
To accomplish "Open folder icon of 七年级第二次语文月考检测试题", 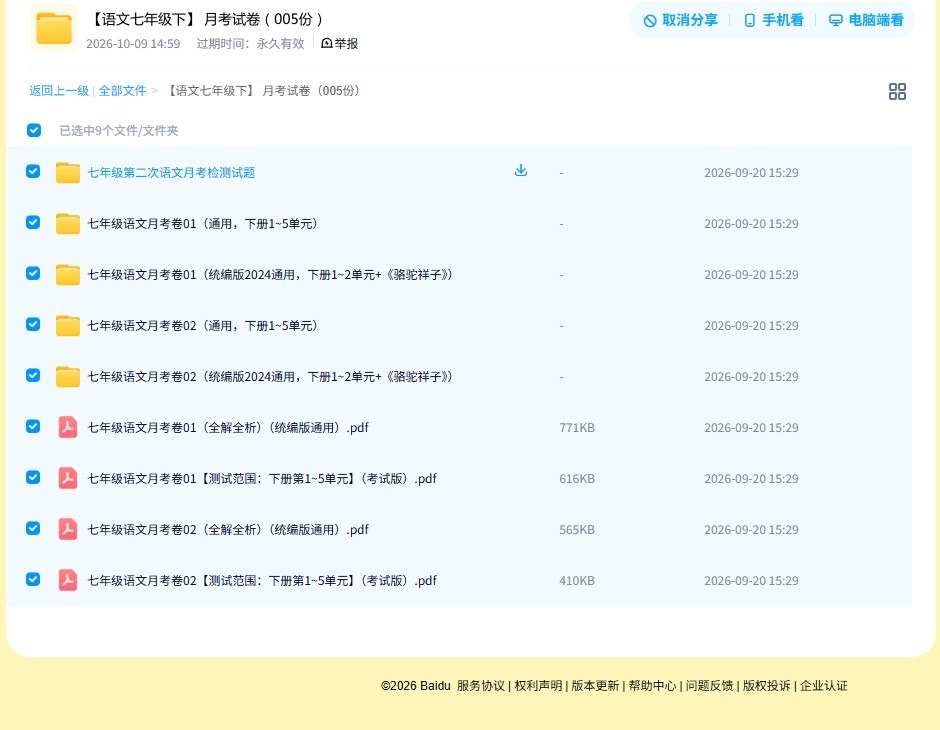I will pos(68,173).
